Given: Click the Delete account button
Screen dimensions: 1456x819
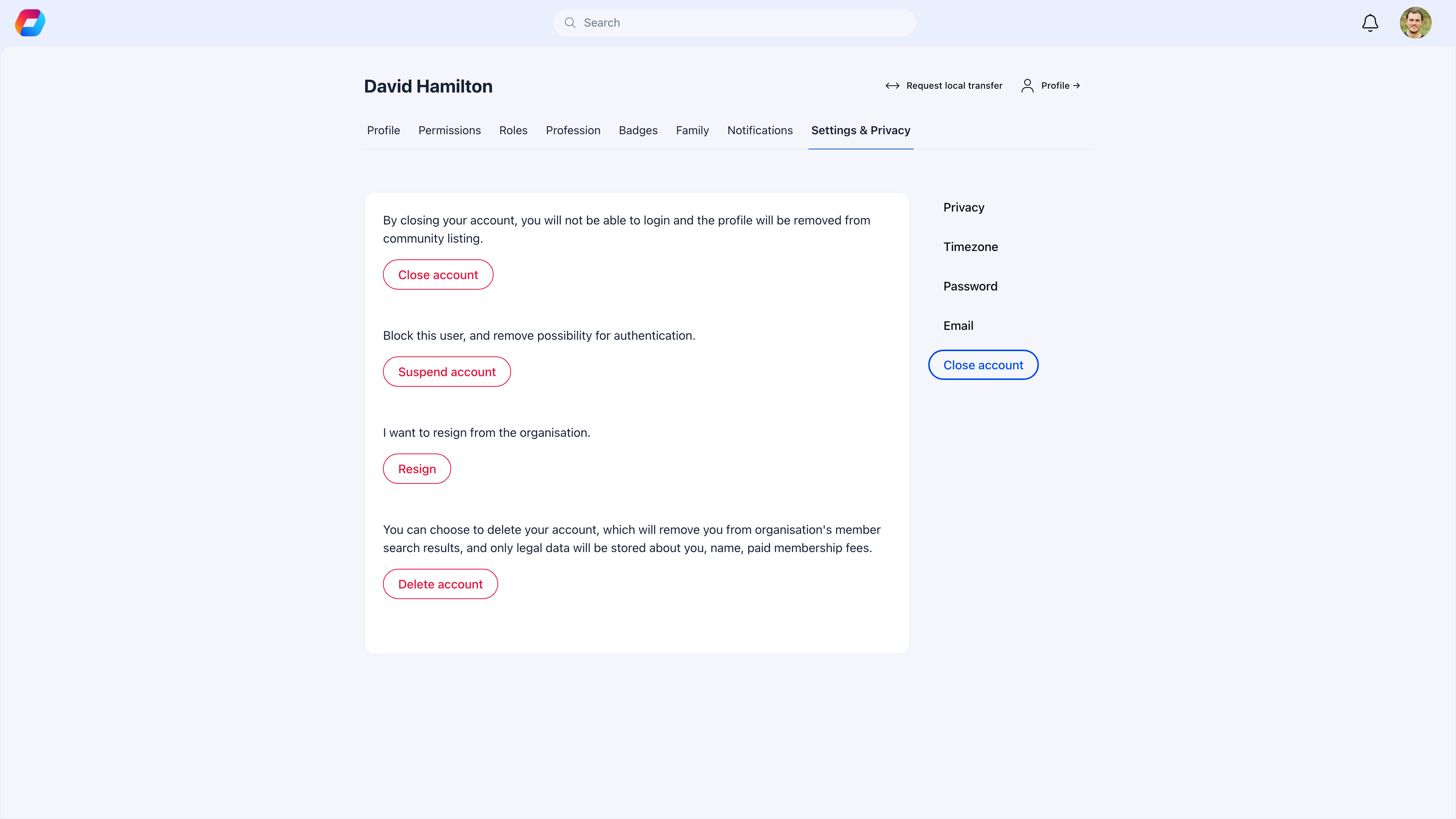Looking at the screenshot, I should pyautogui.click(x=440, y=584).
